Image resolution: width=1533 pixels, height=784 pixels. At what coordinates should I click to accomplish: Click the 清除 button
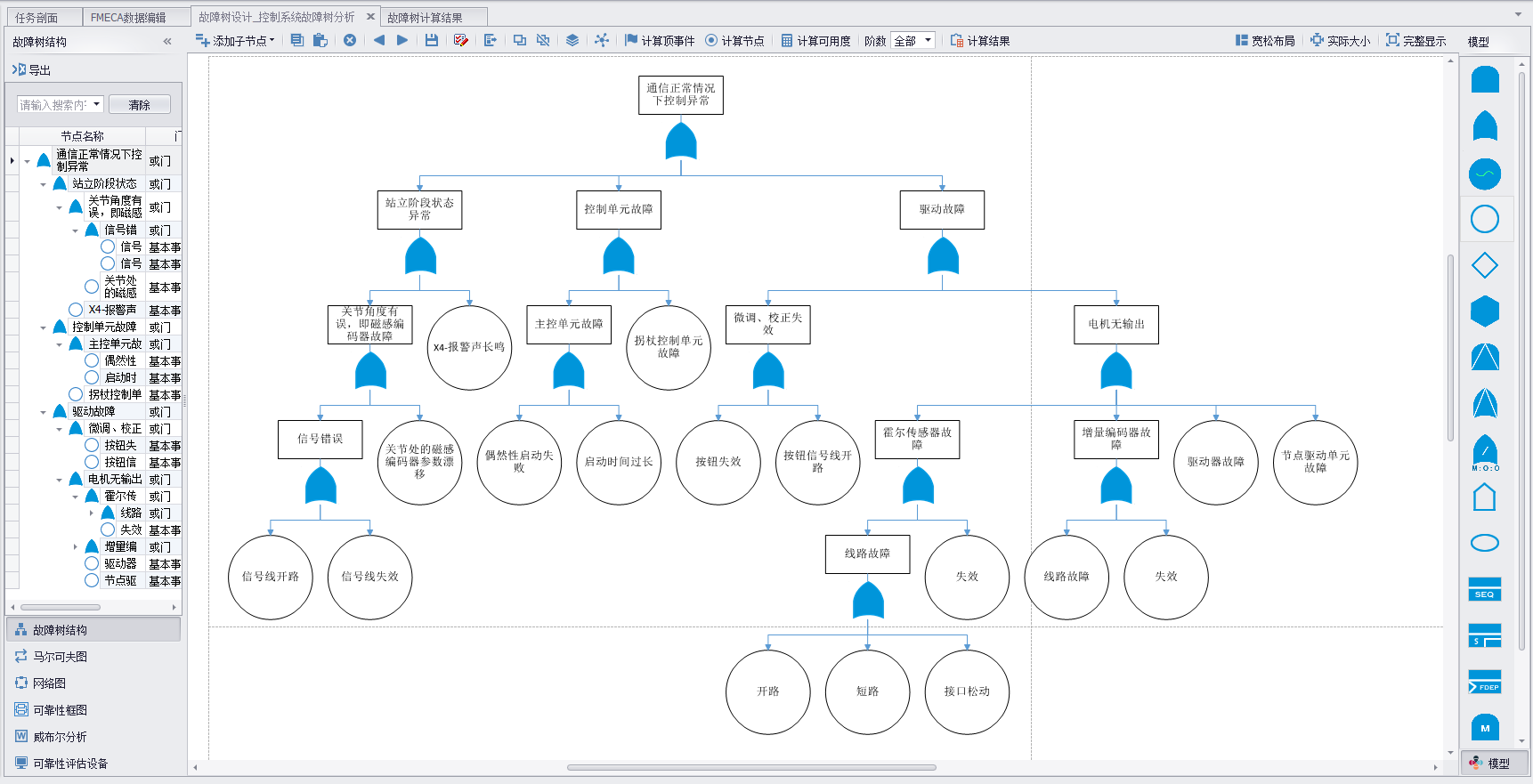click(x=139, y=105)
